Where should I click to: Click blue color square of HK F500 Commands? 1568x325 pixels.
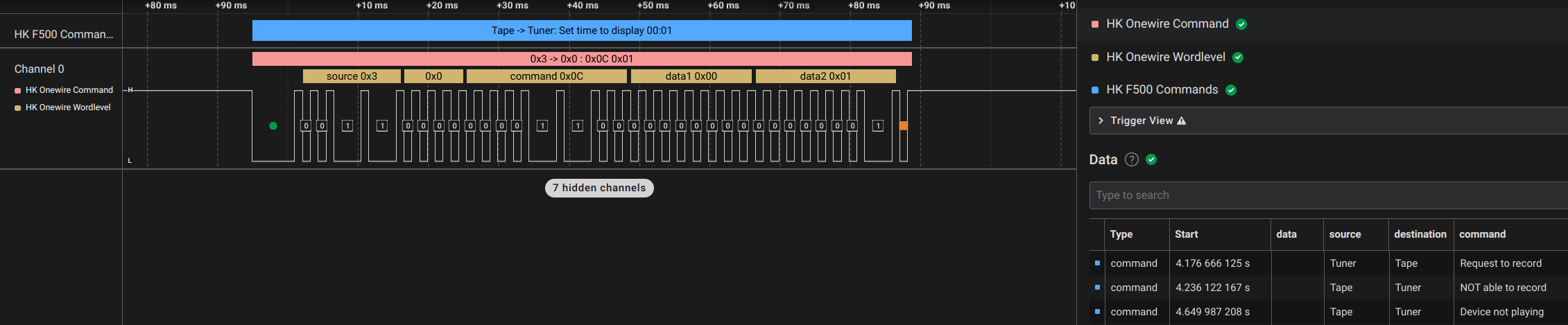[1095, 90]
